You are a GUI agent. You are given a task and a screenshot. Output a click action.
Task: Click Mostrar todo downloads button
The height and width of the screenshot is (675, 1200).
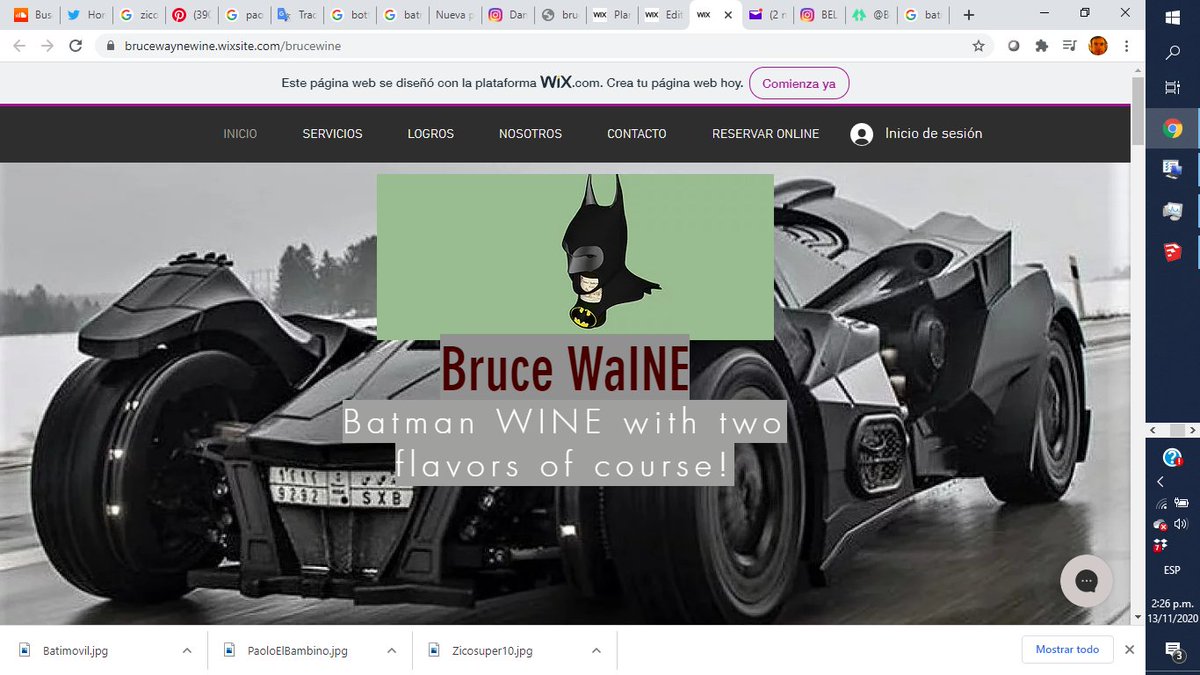coord(1067,650)
